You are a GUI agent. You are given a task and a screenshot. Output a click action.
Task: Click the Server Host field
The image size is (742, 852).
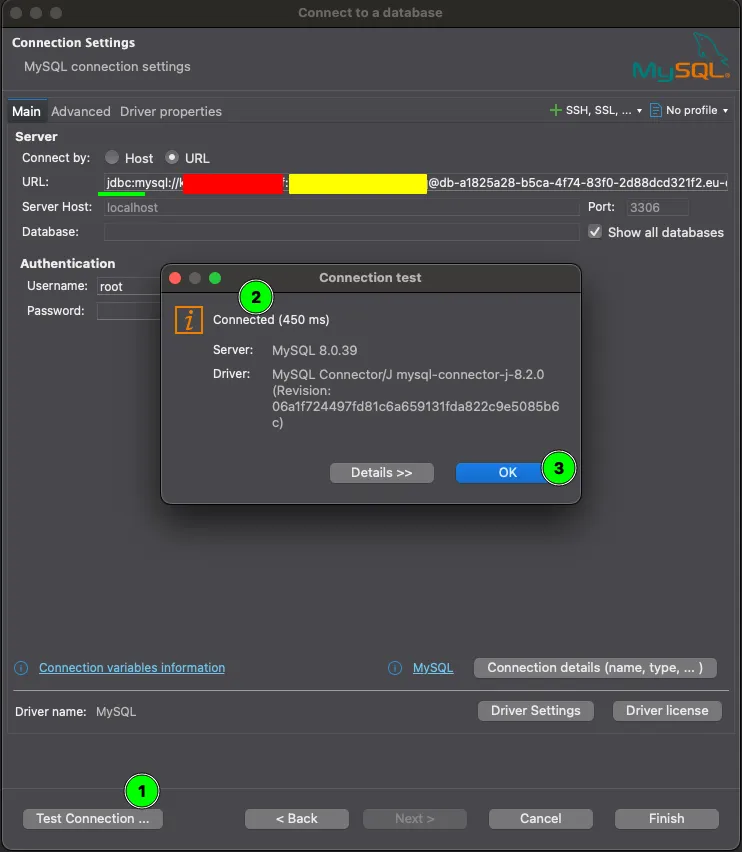coord(342,208)
